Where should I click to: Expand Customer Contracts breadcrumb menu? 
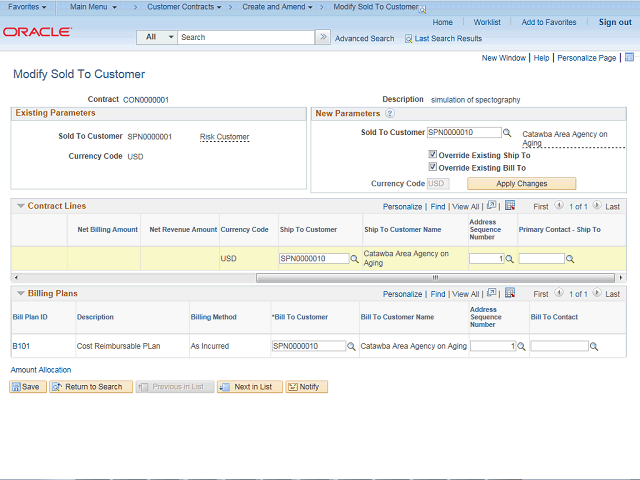184,7
